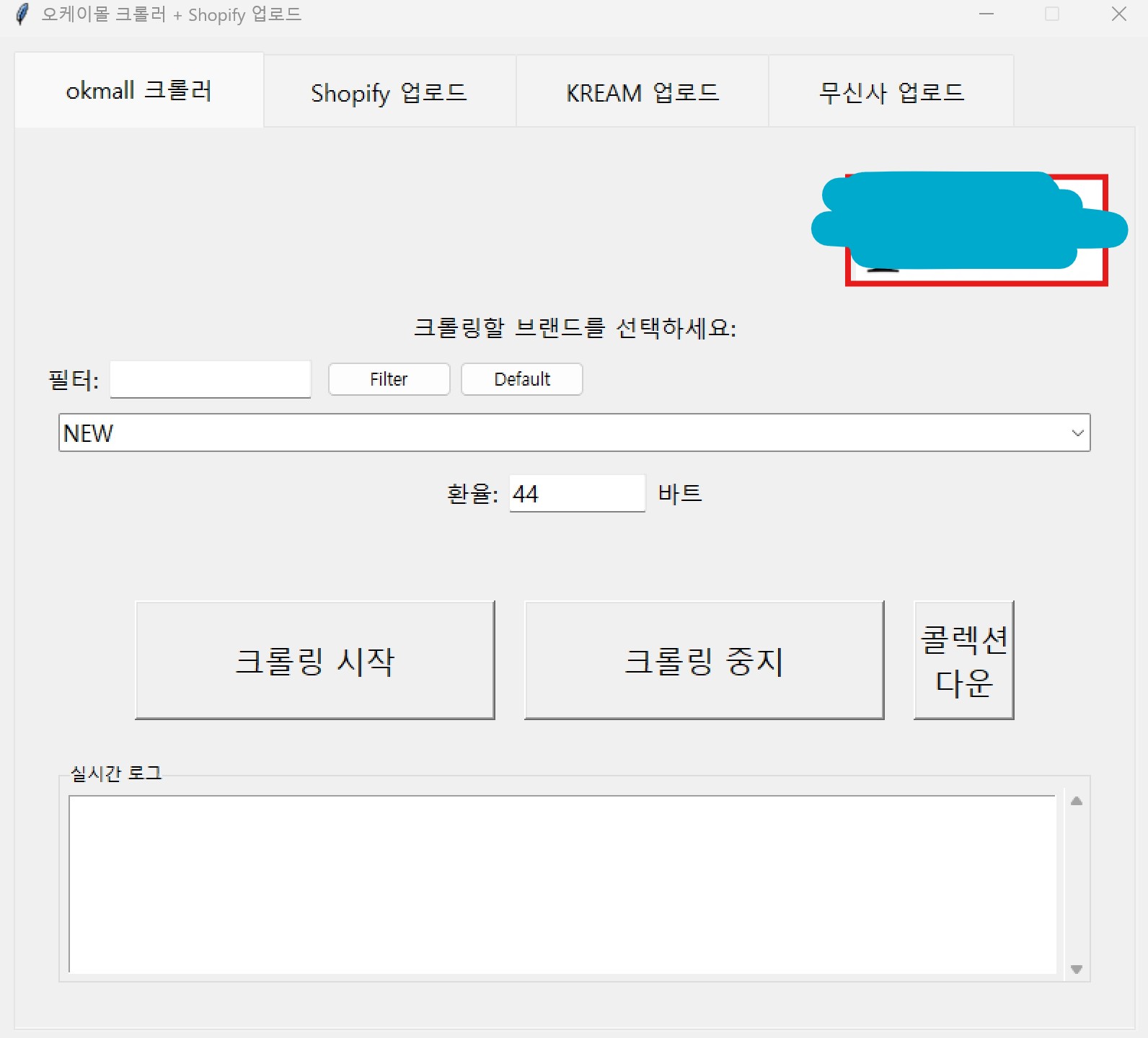Click the feather app icon in title bar
Image resolution: width=1148 pixels, height=1038 pixels.
(22, 14)
